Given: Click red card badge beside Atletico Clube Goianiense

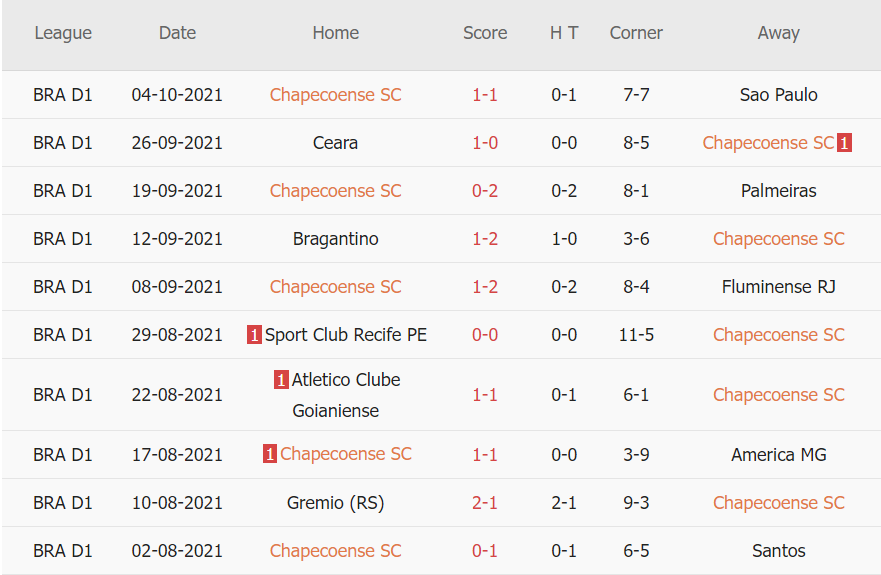Looking at the screenshot, I should 281,380.
